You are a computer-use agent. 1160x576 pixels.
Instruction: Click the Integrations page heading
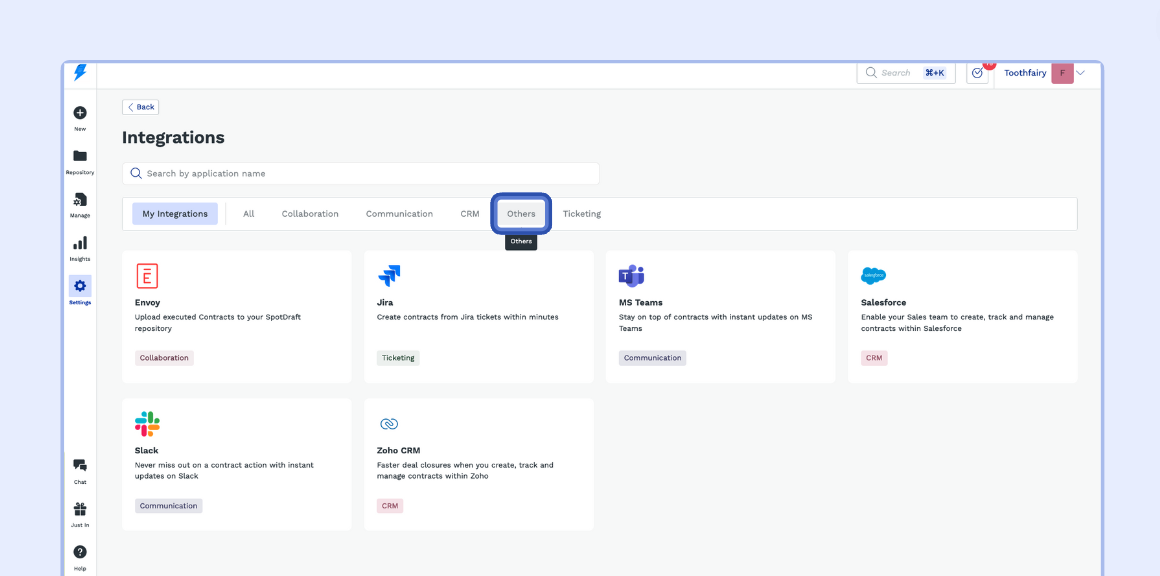173,138
